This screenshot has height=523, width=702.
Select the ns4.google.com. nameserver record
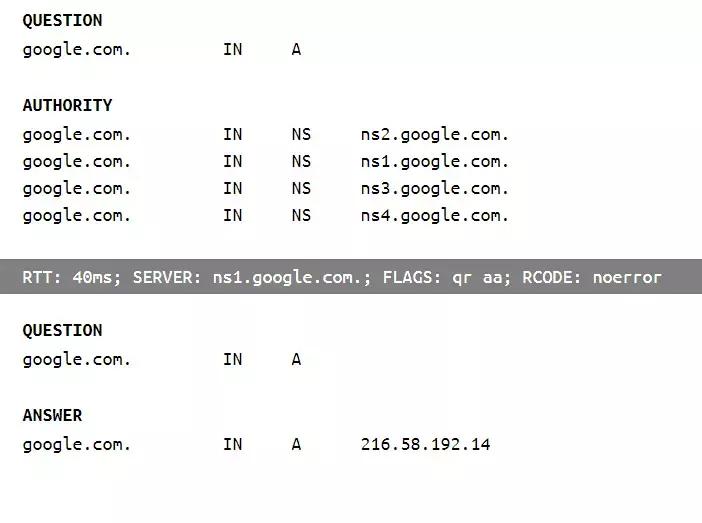click(x=435, y=215)
